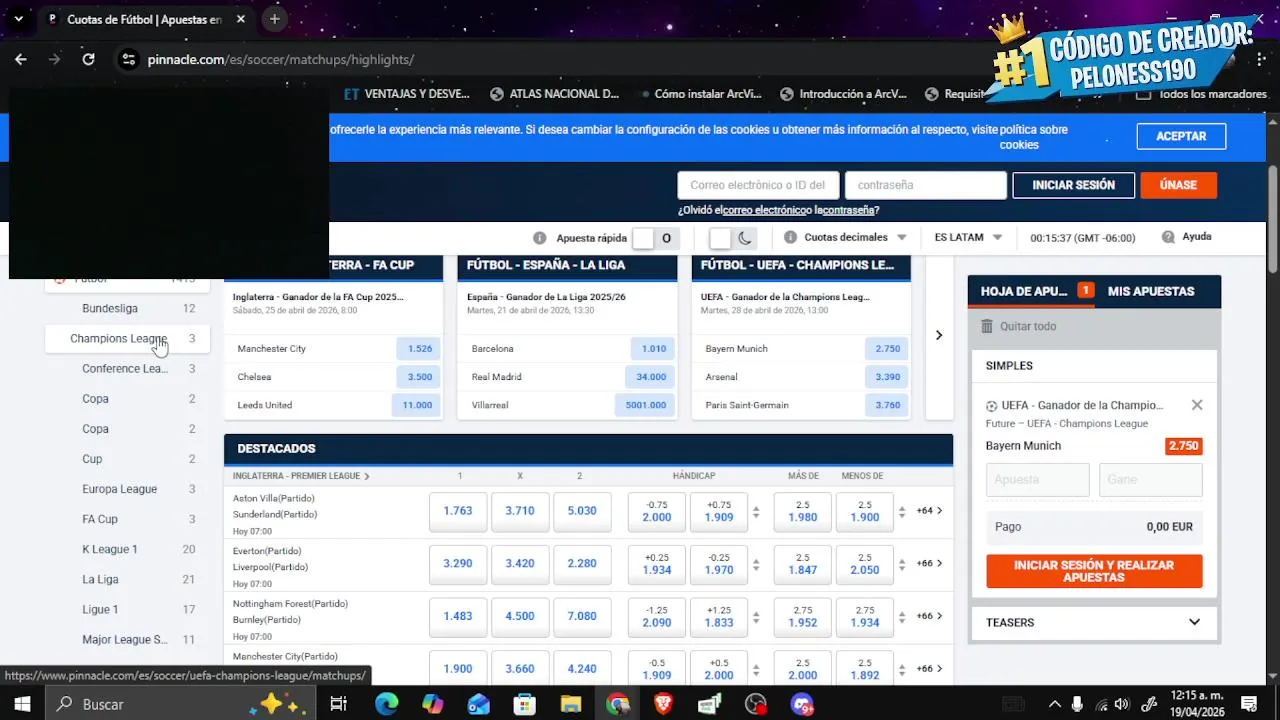
Task: Select Bundesliga in the sidebar
Action: (127, 308)
